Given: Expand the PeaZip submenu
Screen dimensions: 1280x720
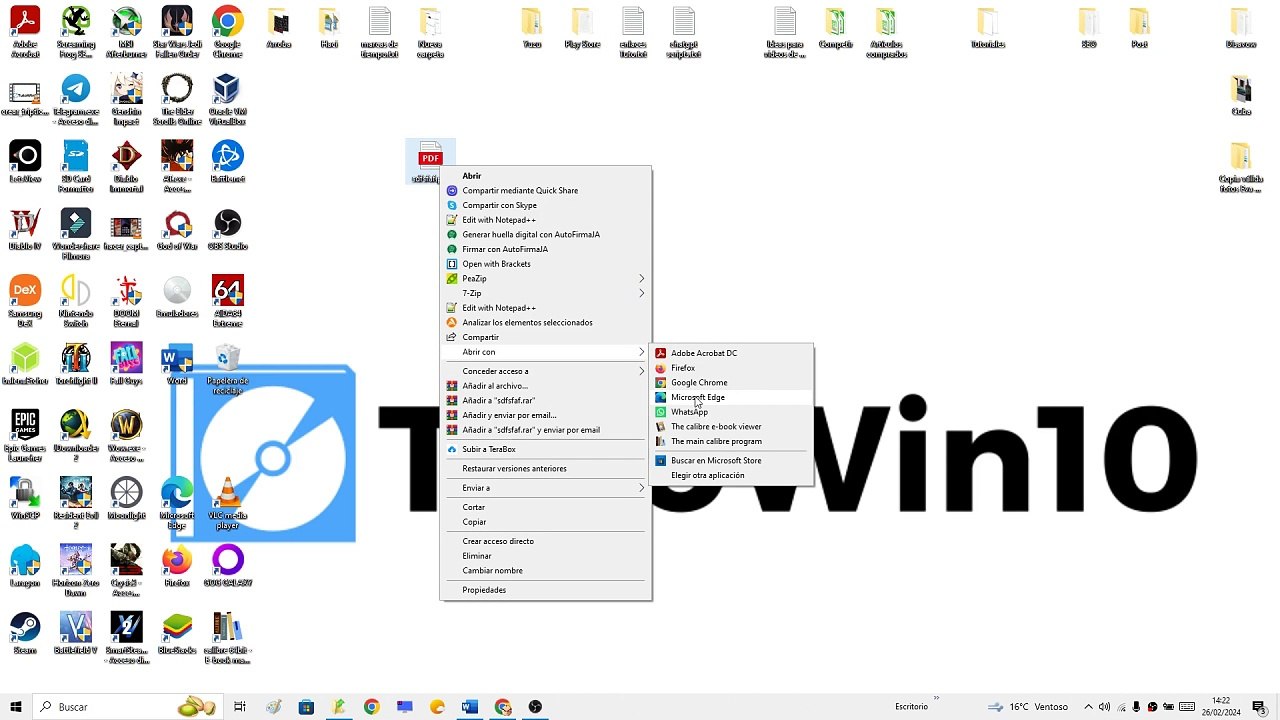Looking at the screenshot, I should [546, 279].
